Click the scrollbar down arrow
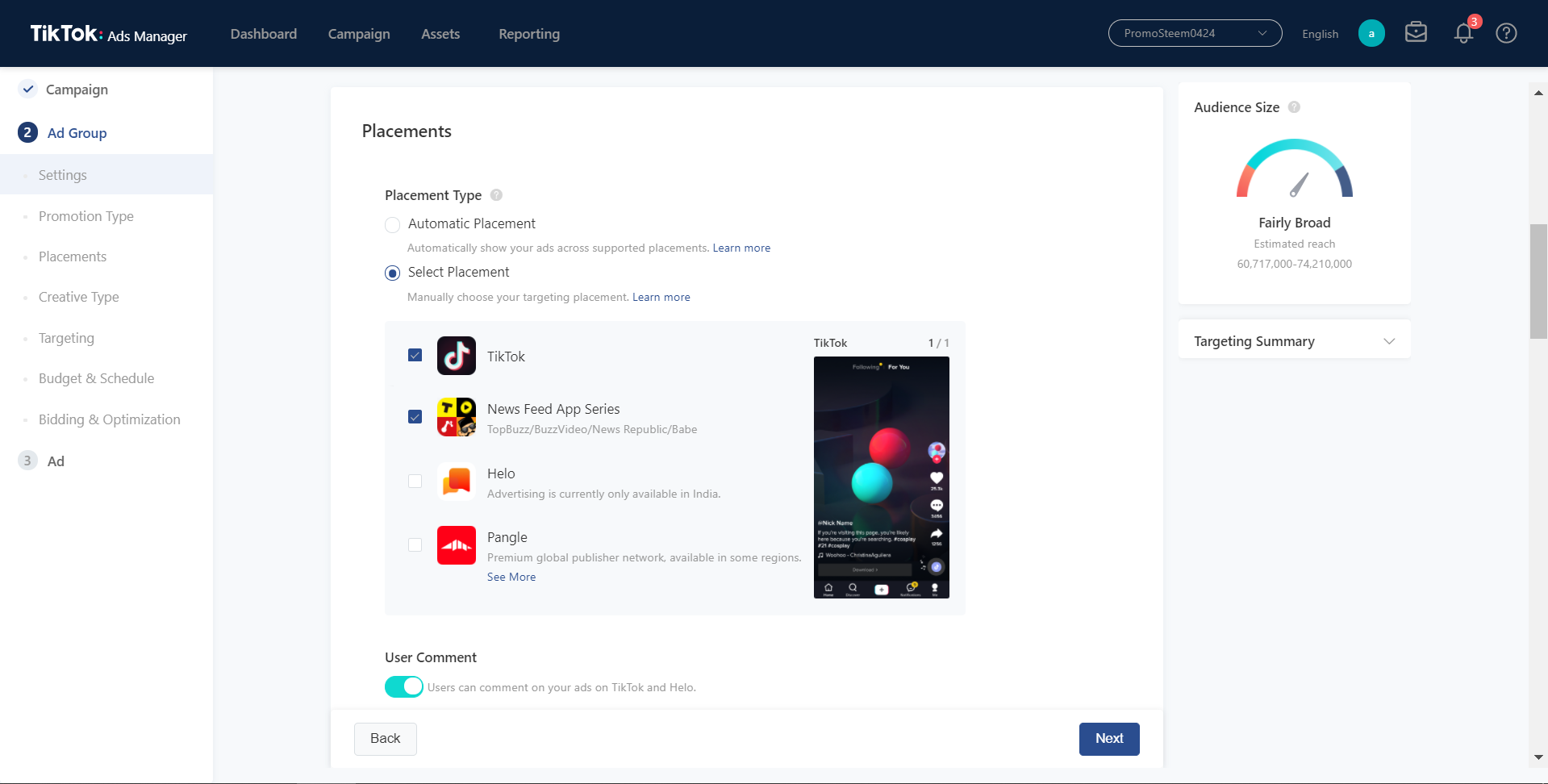Image resolution: width=1548 pixels, height=784 pixels. pyautogui.click(x=1538, y=757)
